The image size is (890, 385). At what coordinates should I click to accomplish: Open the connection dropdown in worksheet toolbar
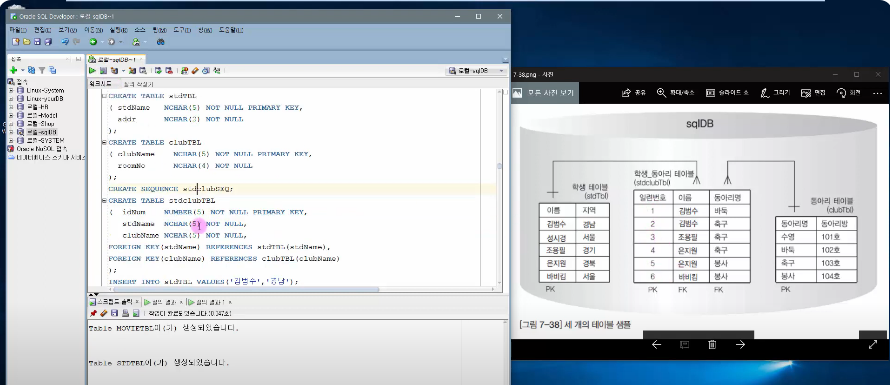pyautogui.click(x=477, y=70)
